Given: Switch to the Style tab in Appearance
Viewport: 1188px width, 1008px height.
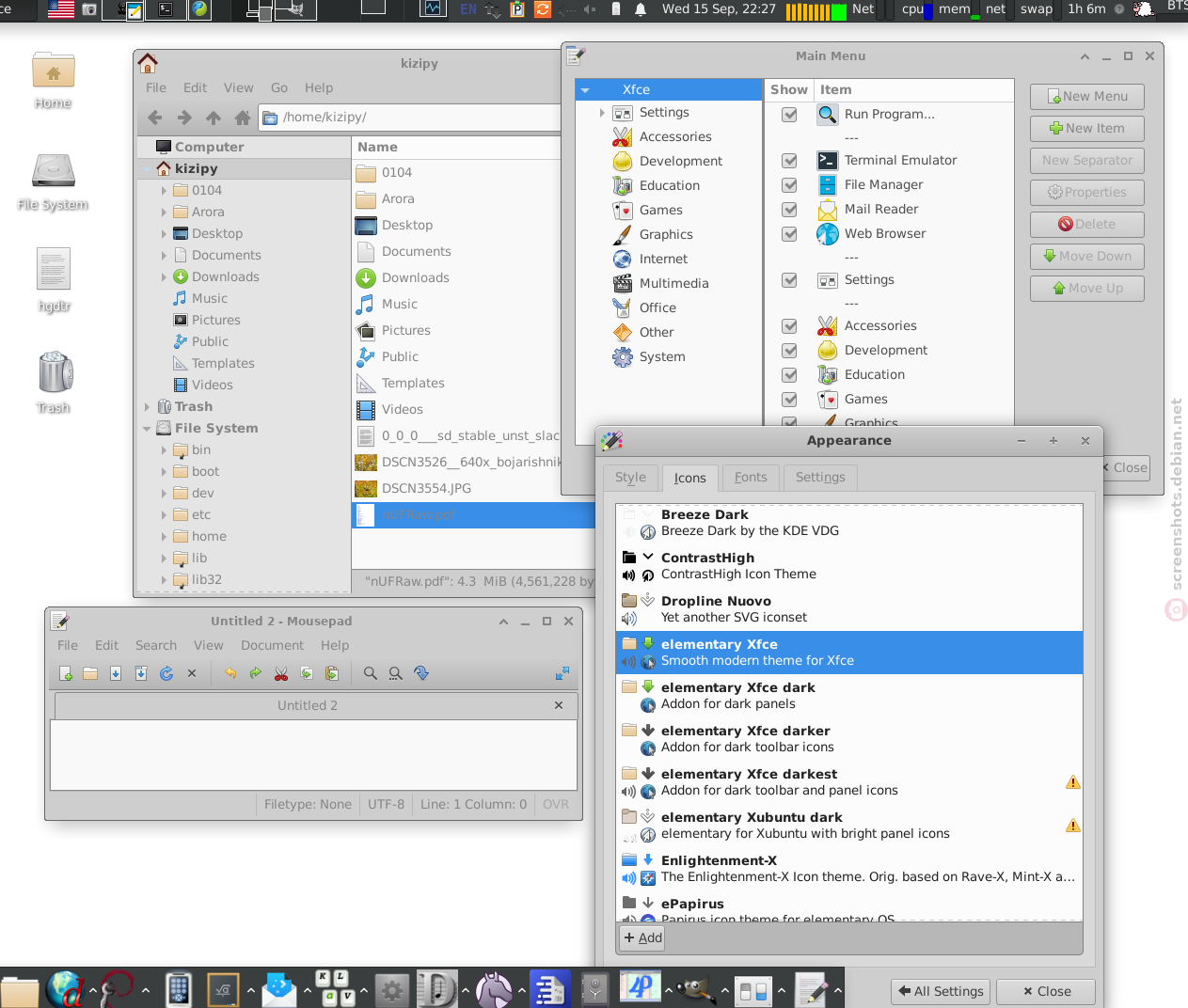Looking at the screenshot, I should point(630,478).
